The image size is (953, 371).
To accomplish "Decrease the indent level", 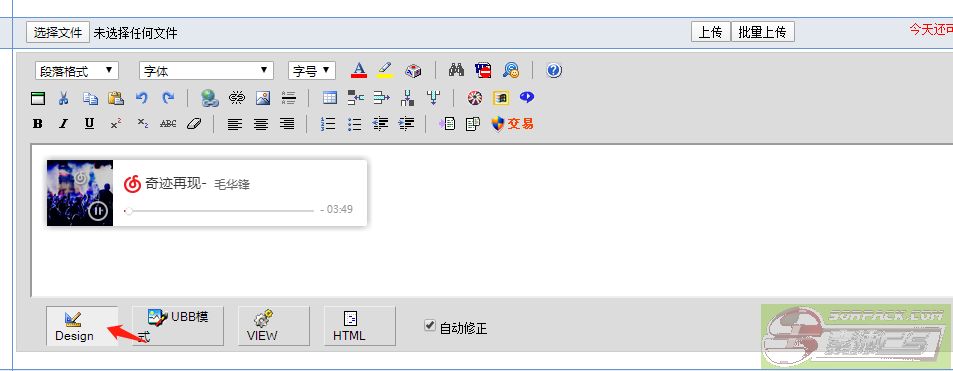I will tap(380, 124).
